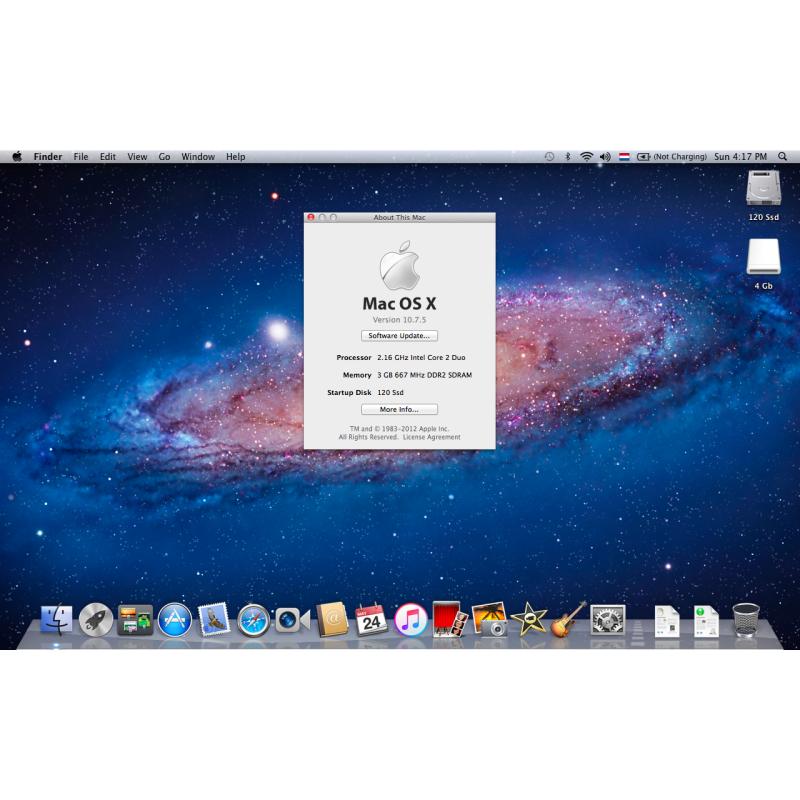Open the Trash in the Dock
Viewport: 800px width, 800px height.
[746, 619]
